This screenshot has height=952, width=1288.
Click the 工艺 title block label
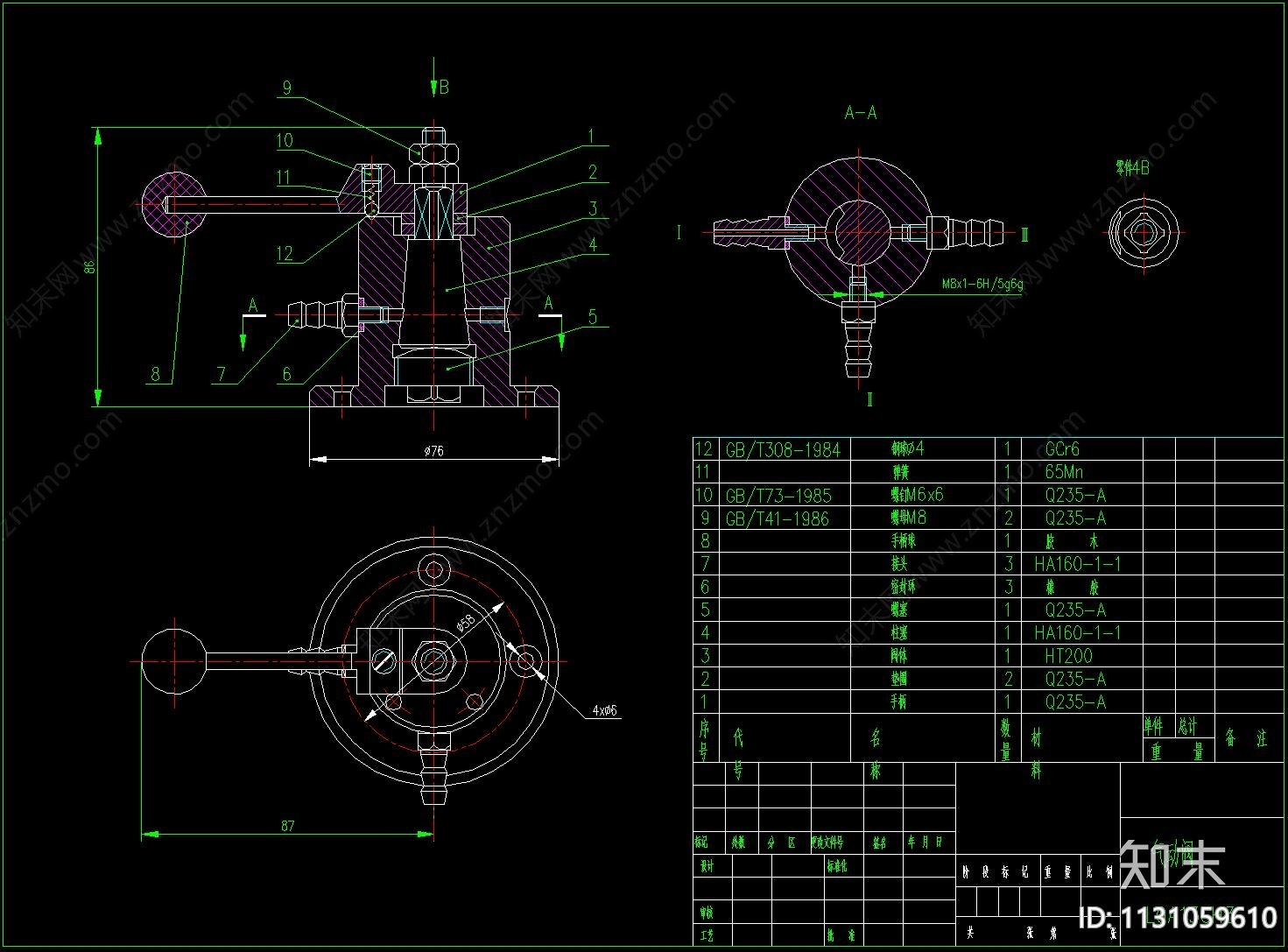(x=706, y=935)
